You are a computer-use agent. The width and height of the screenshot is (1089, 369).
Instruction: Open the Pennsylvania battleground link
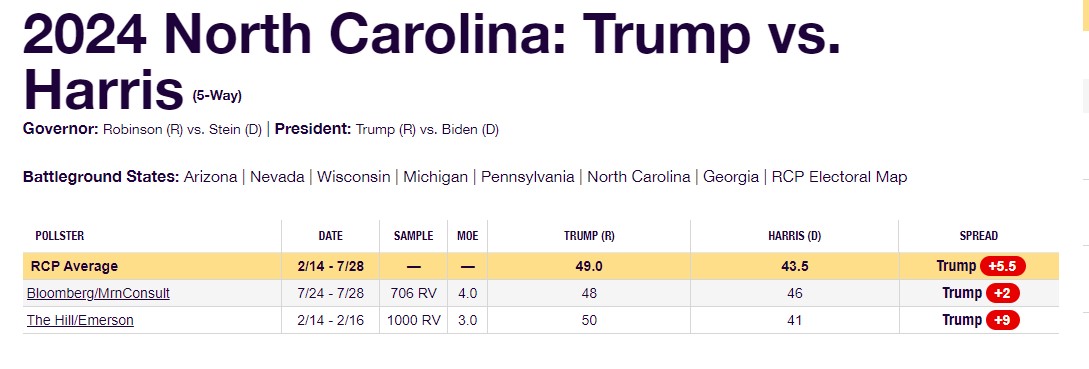click(528, 177)
